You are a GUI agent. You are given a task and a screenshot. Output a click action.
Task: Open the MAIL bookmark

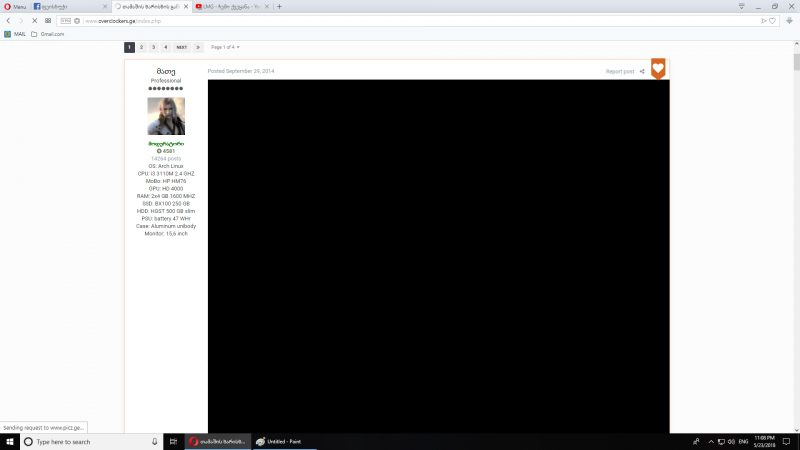(15, 34)
